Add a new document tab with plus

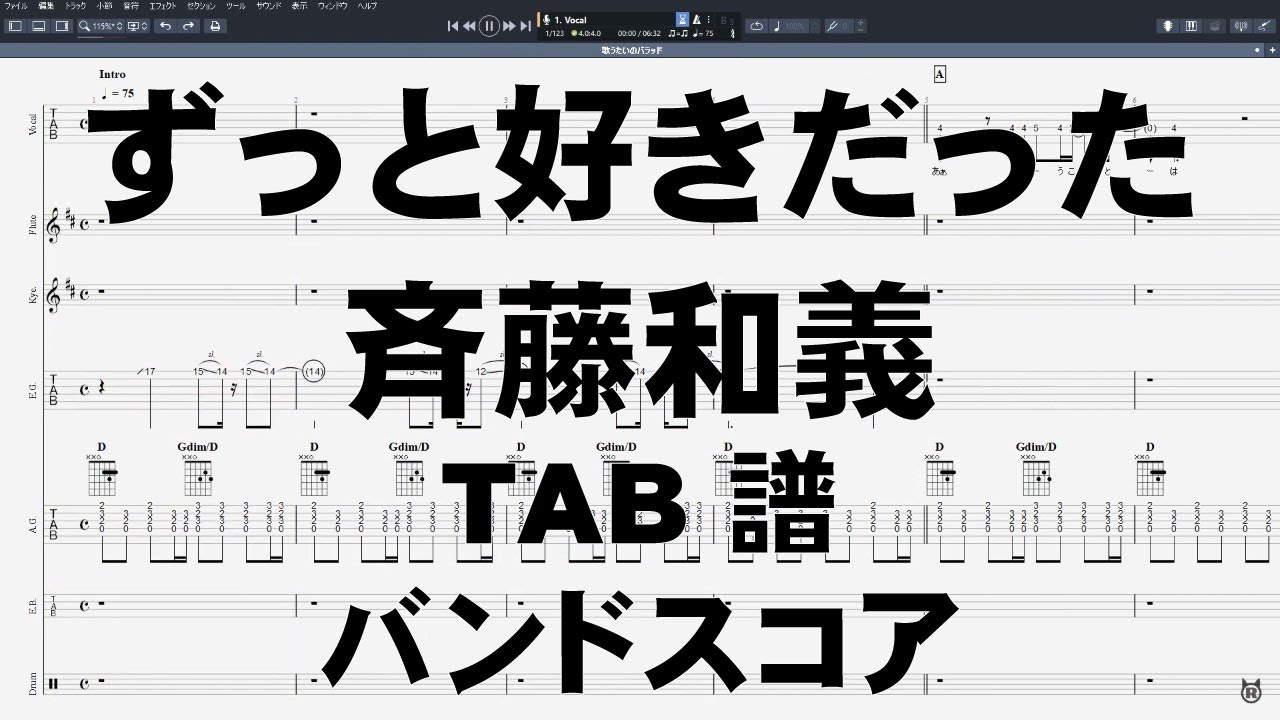1272,49
